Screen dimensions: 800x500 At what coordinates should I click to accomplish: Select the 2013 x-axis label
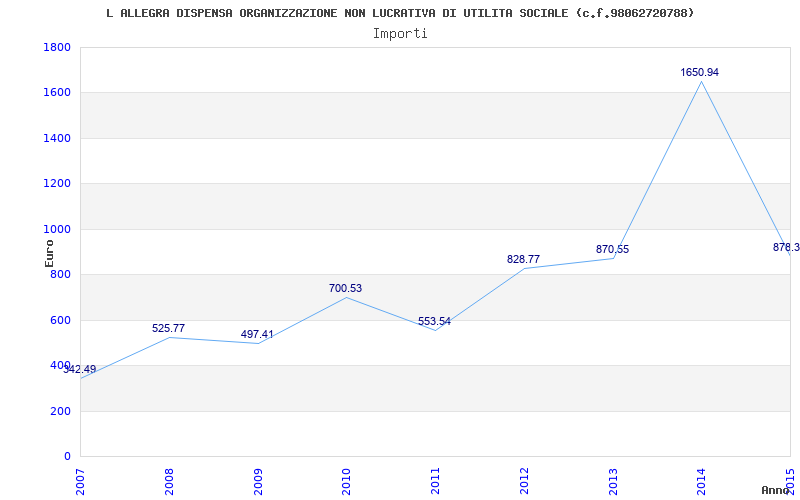coord(613,482)
